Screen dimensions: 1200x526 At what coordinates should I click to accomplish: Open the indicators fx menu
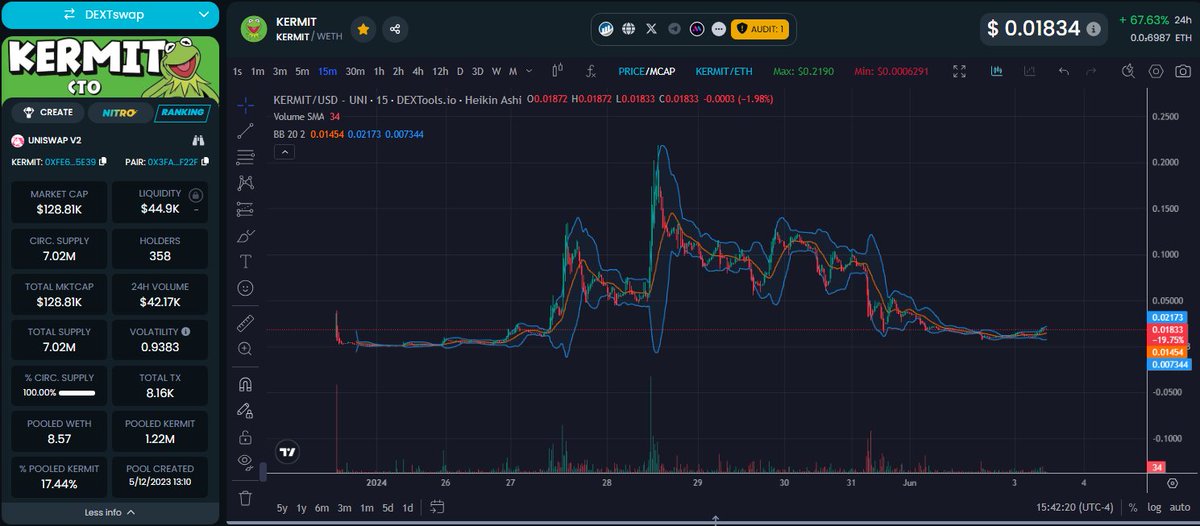pos(591,71)
